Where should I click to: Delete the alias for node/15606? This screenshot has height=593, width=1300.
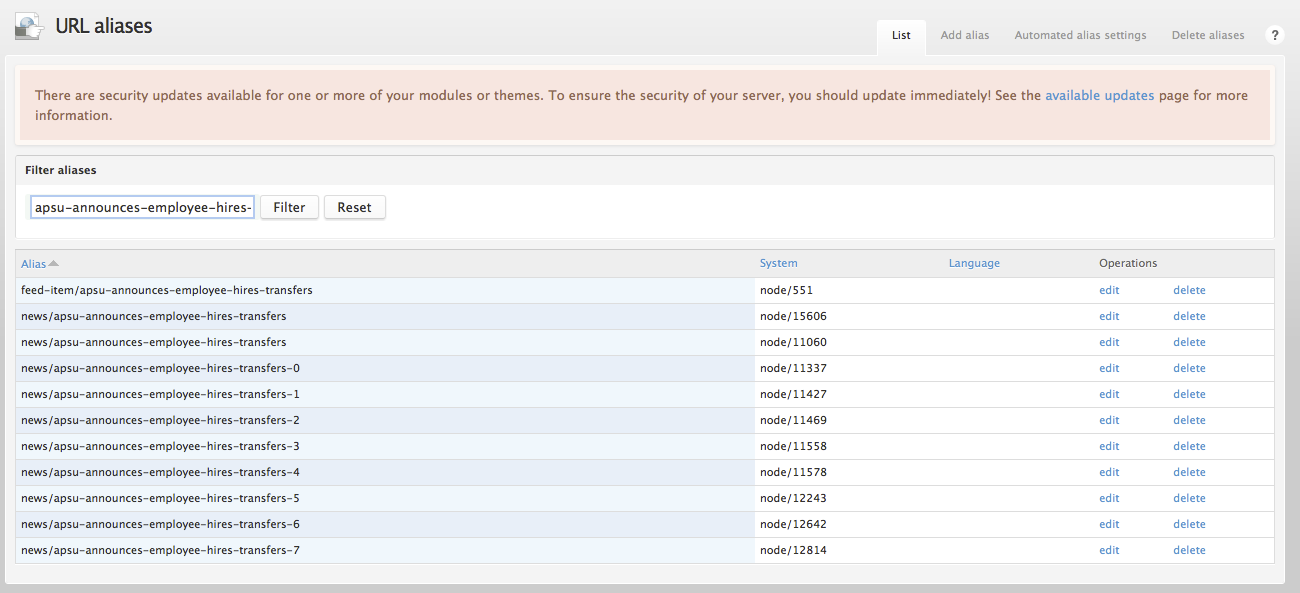[x=1189, y=315]
